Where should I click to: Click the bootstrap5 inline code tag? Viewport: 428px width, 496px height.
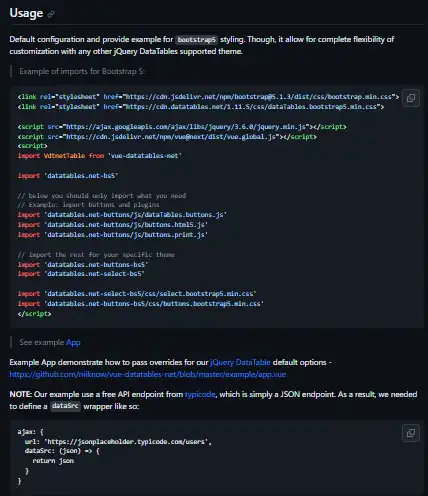197,40
